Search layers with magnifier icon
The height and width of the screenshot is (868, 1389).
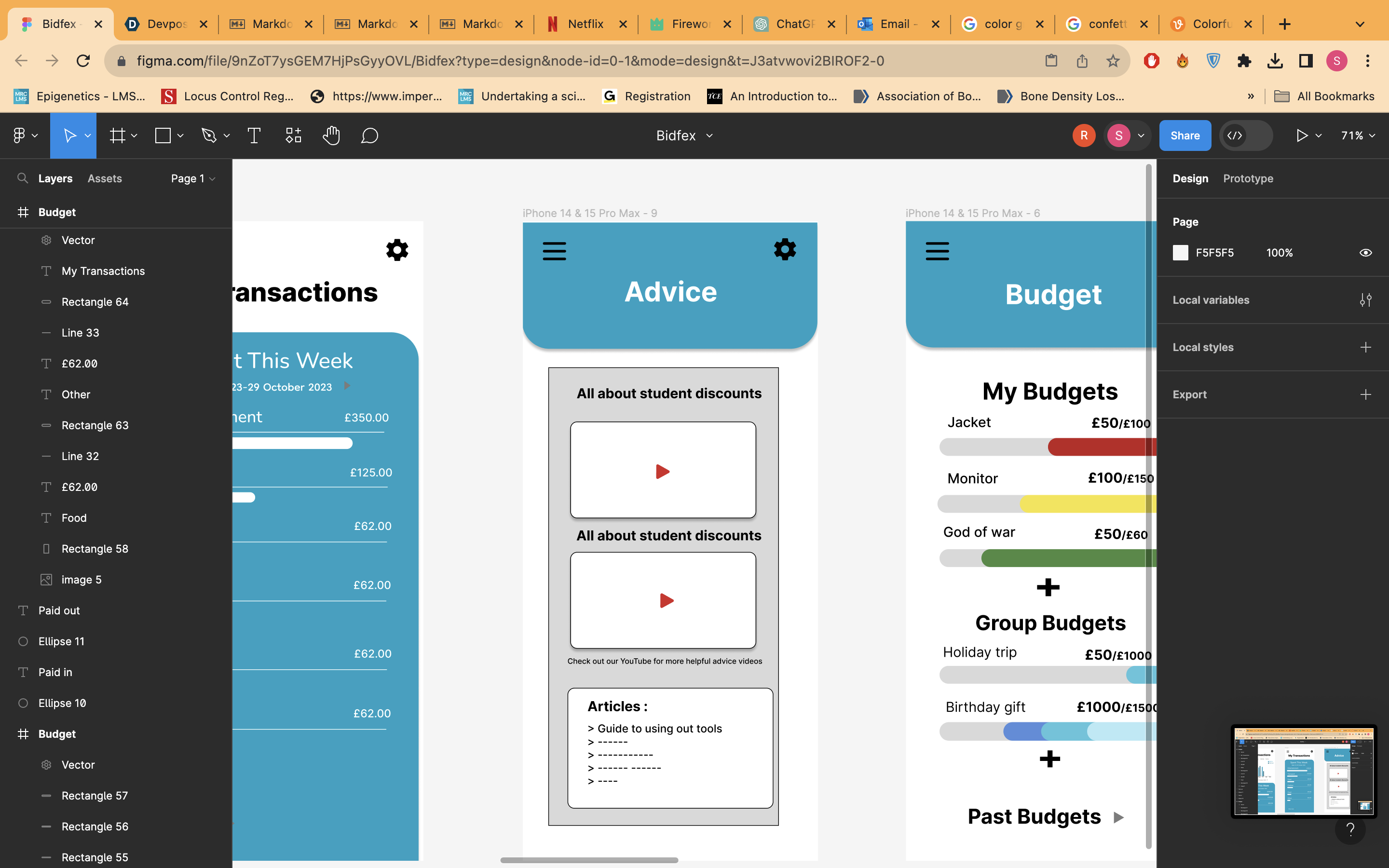pyautogui.click(x=22, y=178)
